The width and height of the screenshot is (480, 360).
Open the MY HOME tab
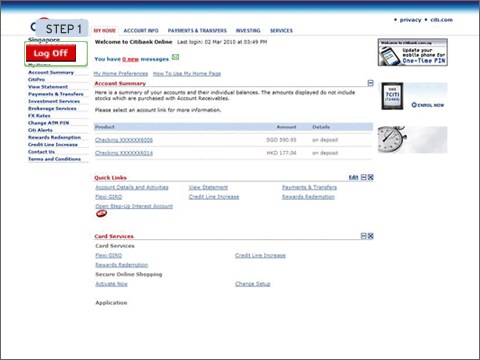tap(104, 30)
